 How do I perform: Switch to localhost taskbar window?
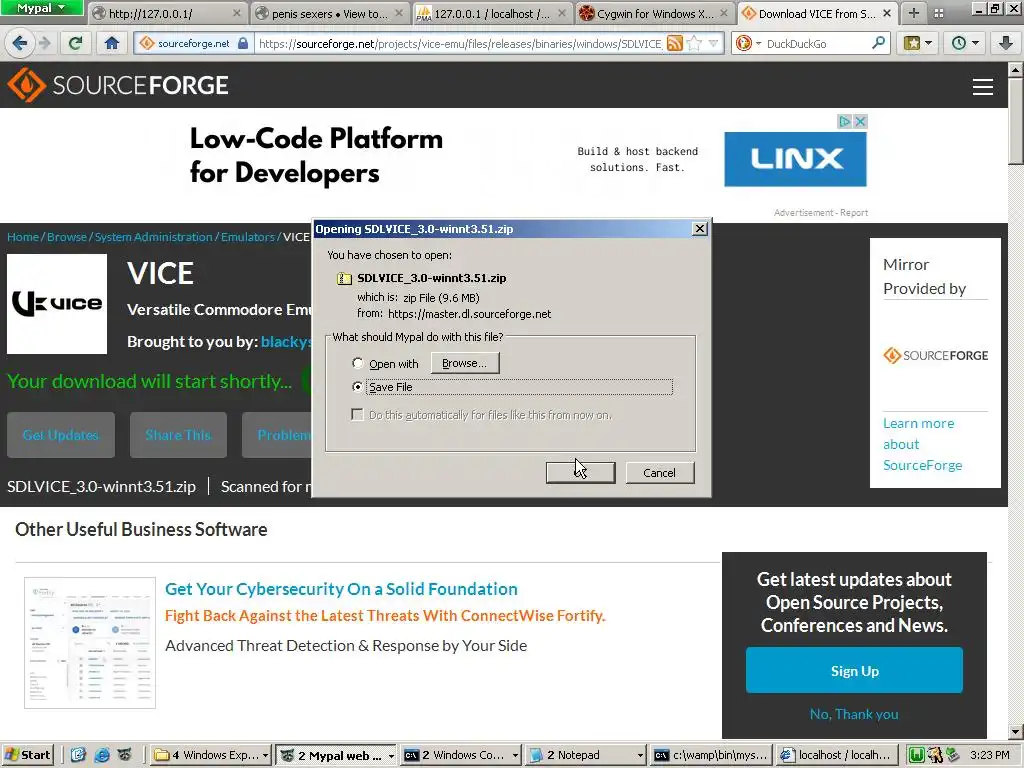point(837,756)
